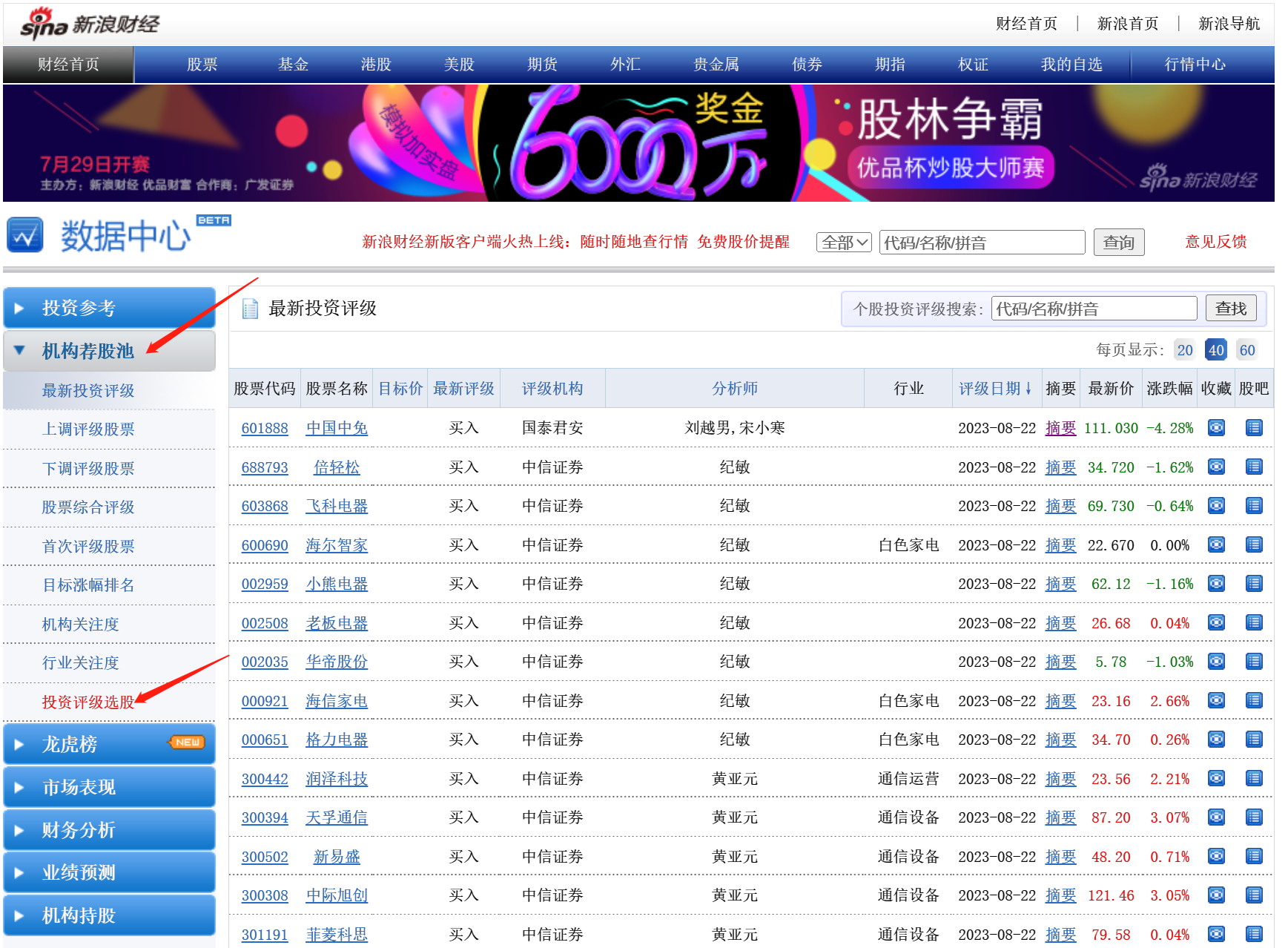Screen dimensions: 1288x948
Task: Open the 意见反馈 feedback link
Action: click(x=1216, y=242)
